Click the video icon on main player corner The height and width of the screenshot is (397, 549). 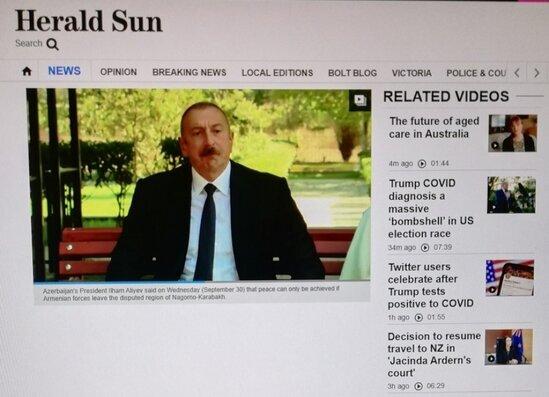click(x=360, y=100)
